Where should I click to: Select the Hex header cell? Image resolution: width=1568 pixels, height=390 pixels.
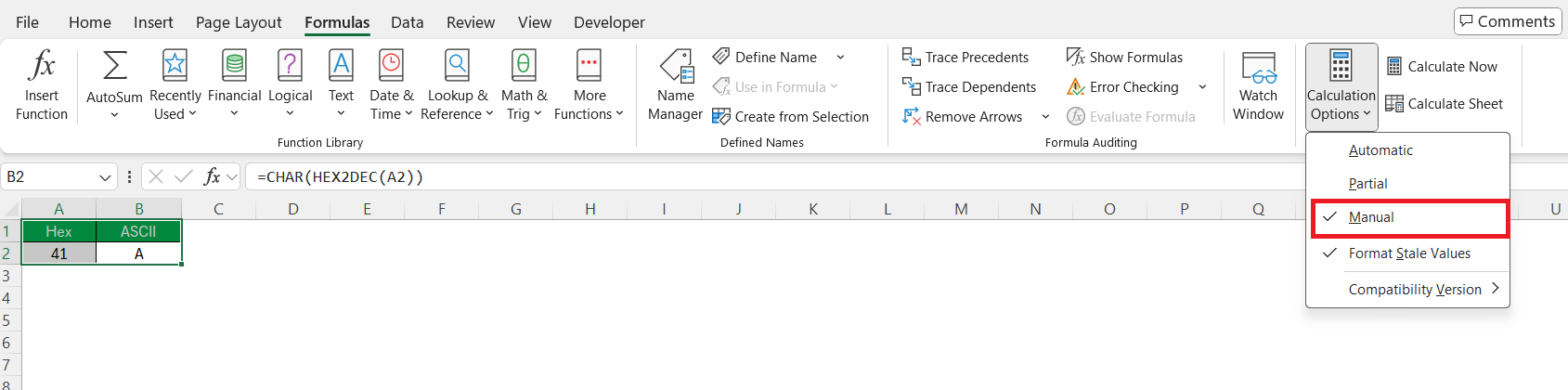click(x=58, y=231)
